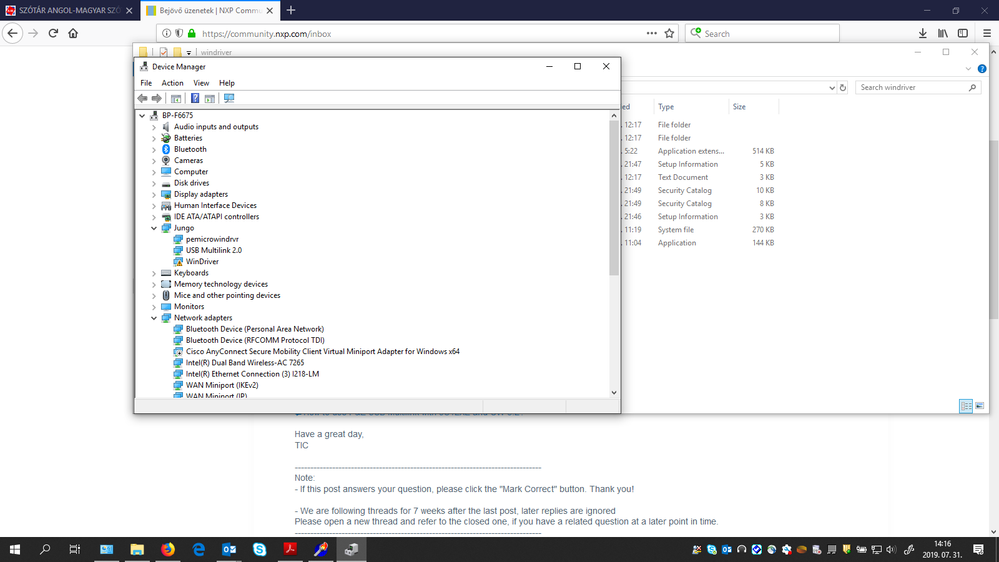Switch to the SZÓTÁR ANGOL-MAGYAR browser tab

pos(69,10)
